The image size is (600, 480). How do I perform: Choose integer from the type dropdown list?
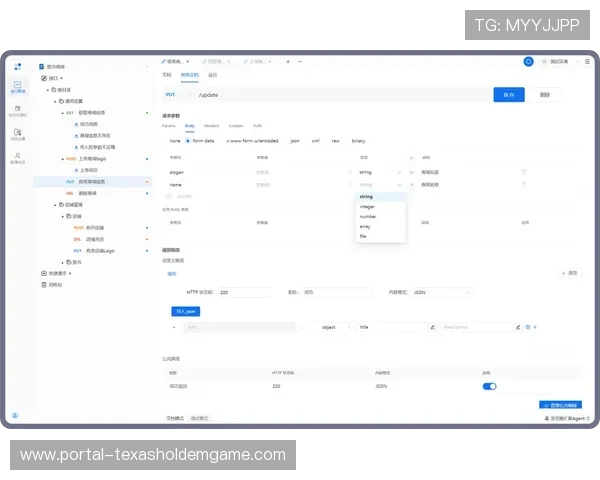pyautogui.click(x=367, y=207)
